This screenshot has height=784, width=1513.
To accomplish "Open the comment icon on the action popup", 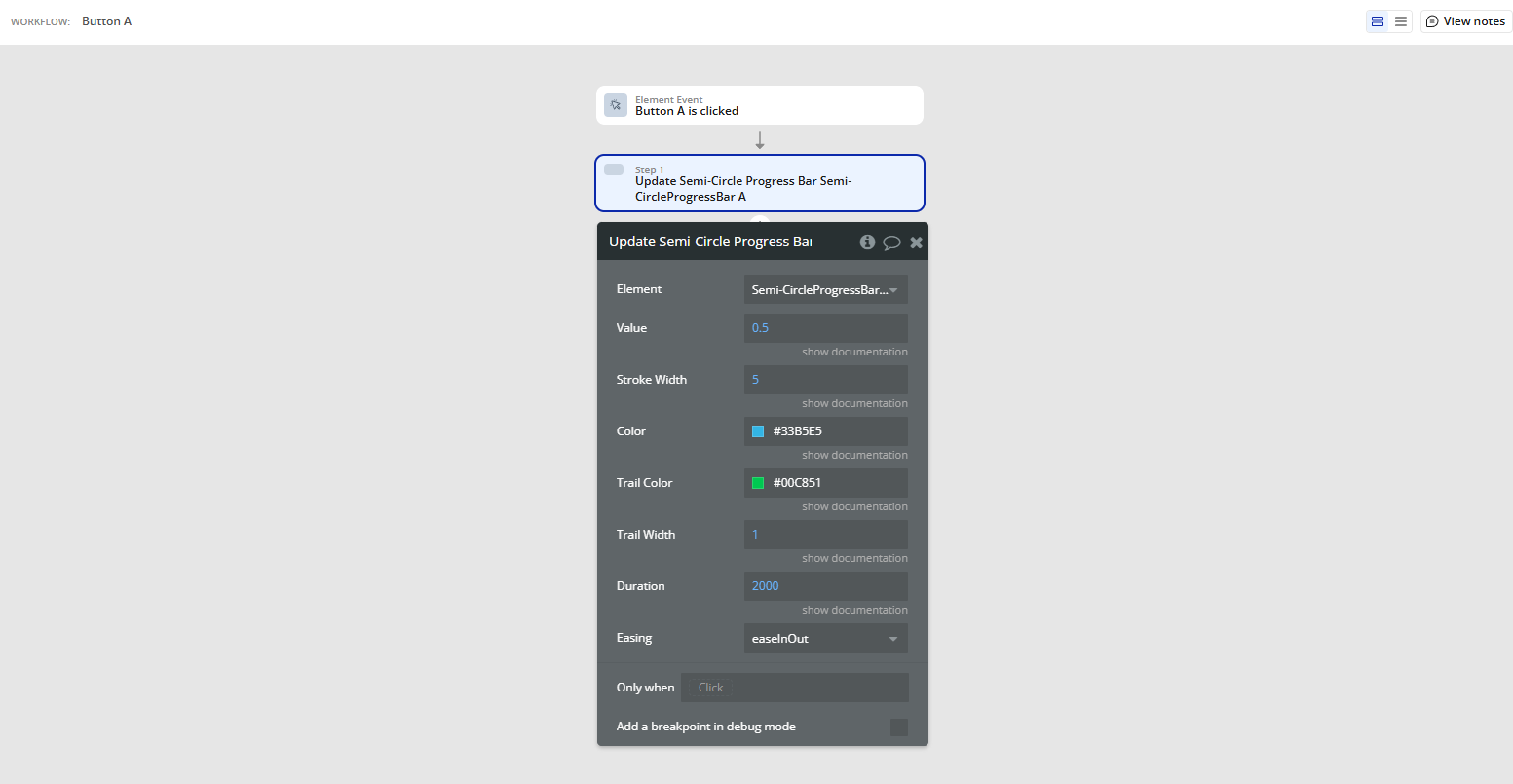I will pyautogui.click(x=891, y=242).
